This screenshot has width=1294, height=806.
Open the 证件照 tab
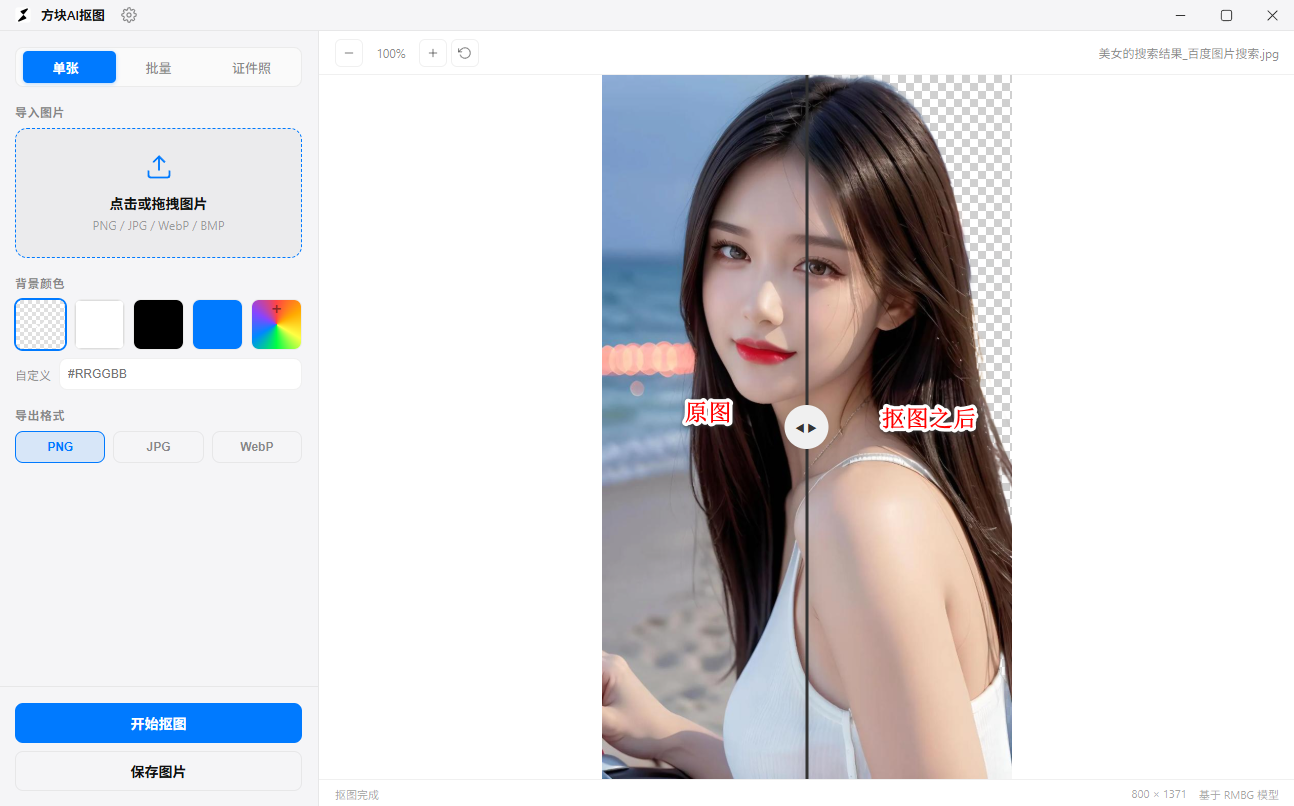pyautogui.click(x=252, y=68)
